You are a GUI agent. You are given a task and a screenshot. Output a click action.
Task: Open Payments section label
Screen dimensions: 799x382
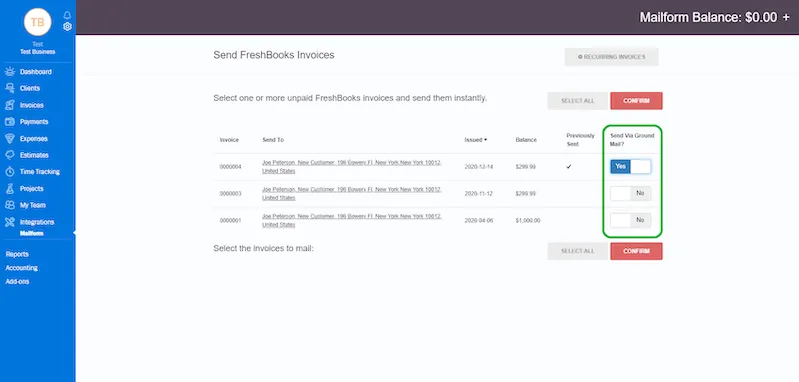34,122
